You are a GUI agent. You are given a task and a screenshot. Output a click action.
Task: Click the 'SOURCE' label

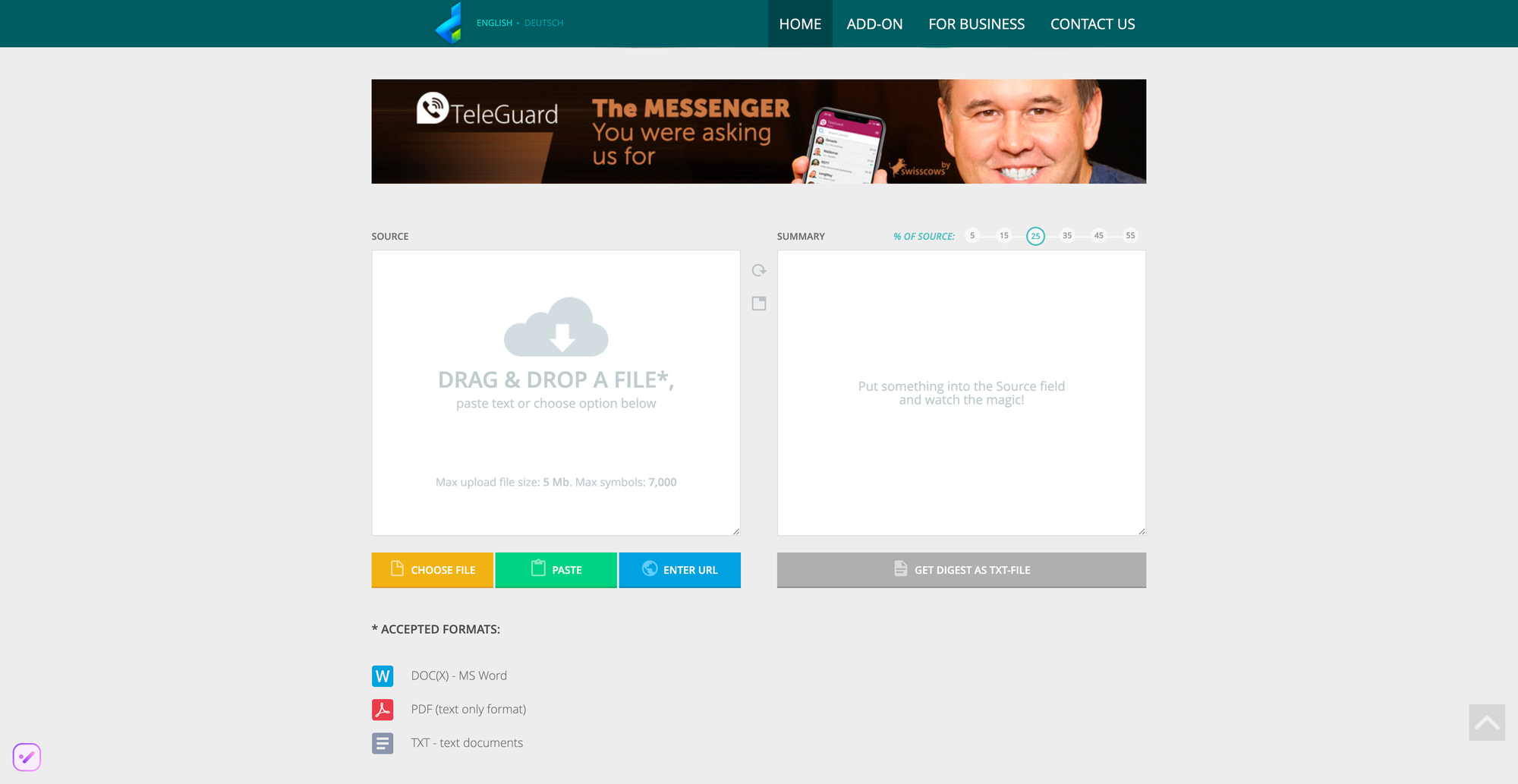pyautogui.click(x=390, y=237)
